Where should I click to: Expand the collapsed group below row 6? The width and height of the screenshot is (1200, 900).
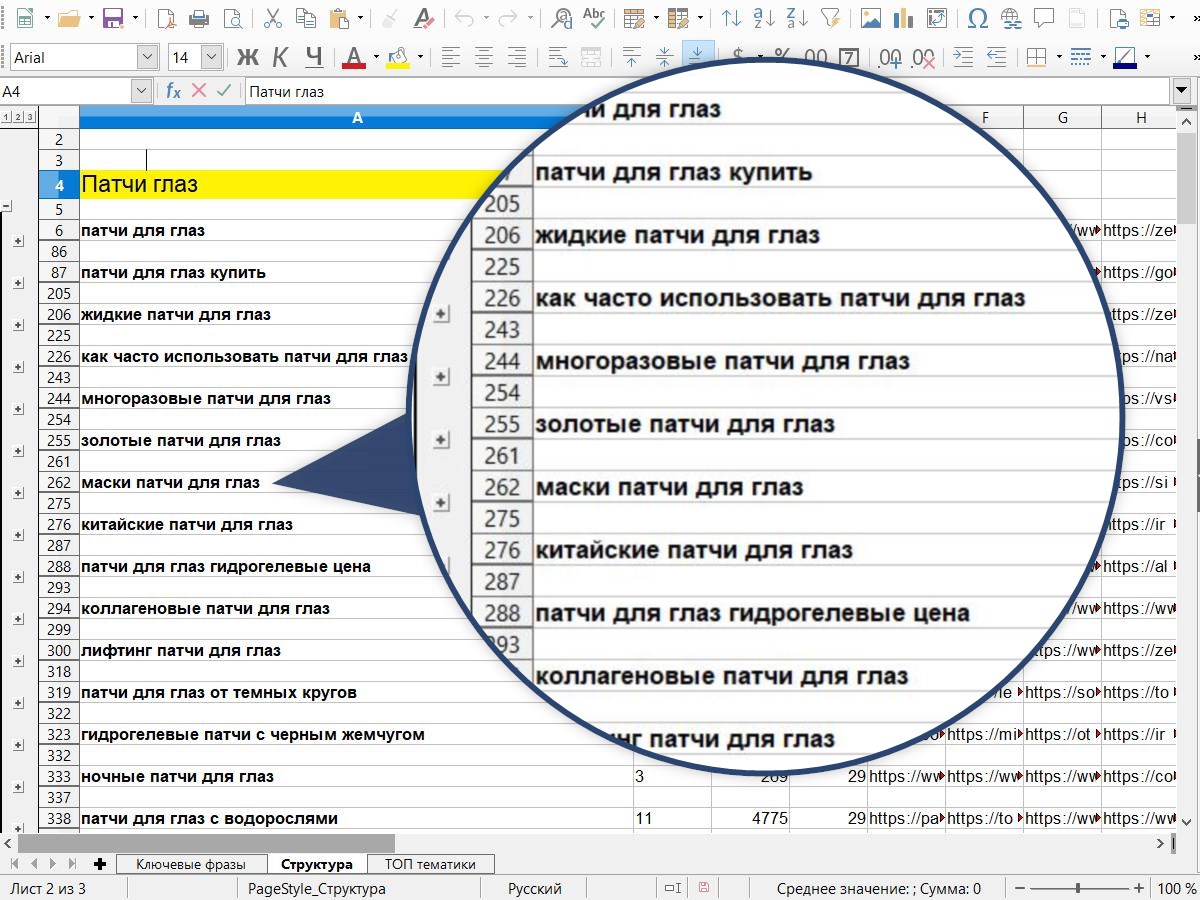(18, 242)
